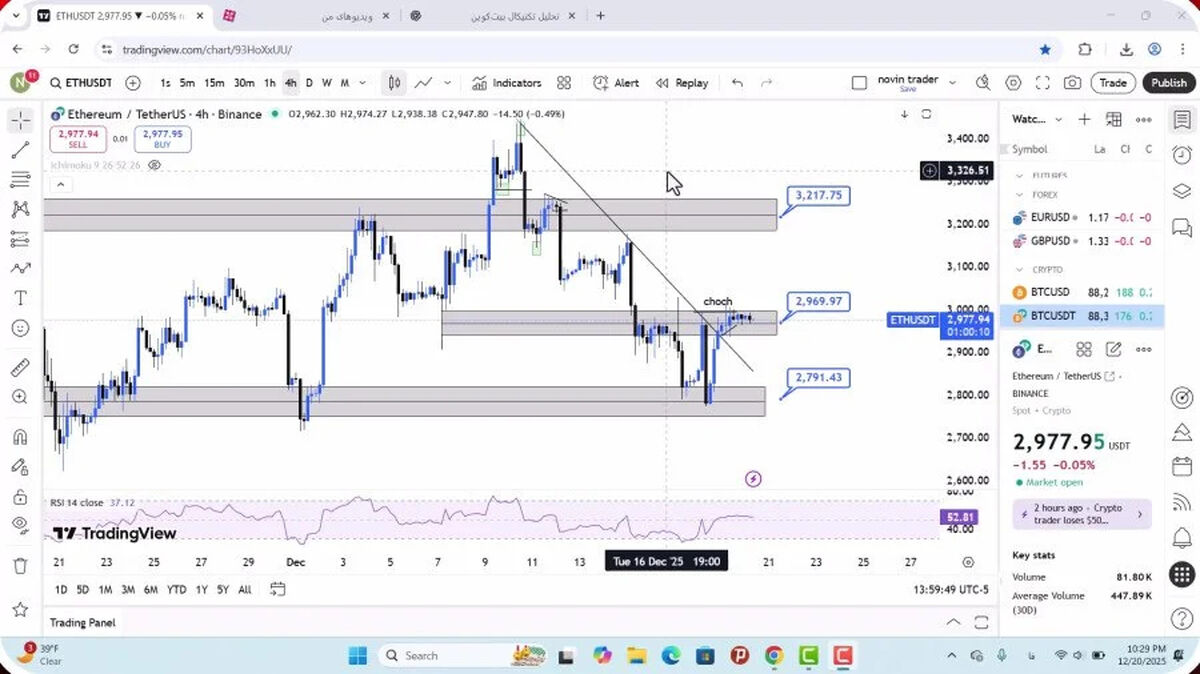
Task: Switch to the 30m timeframe
Action: [244, 83]
